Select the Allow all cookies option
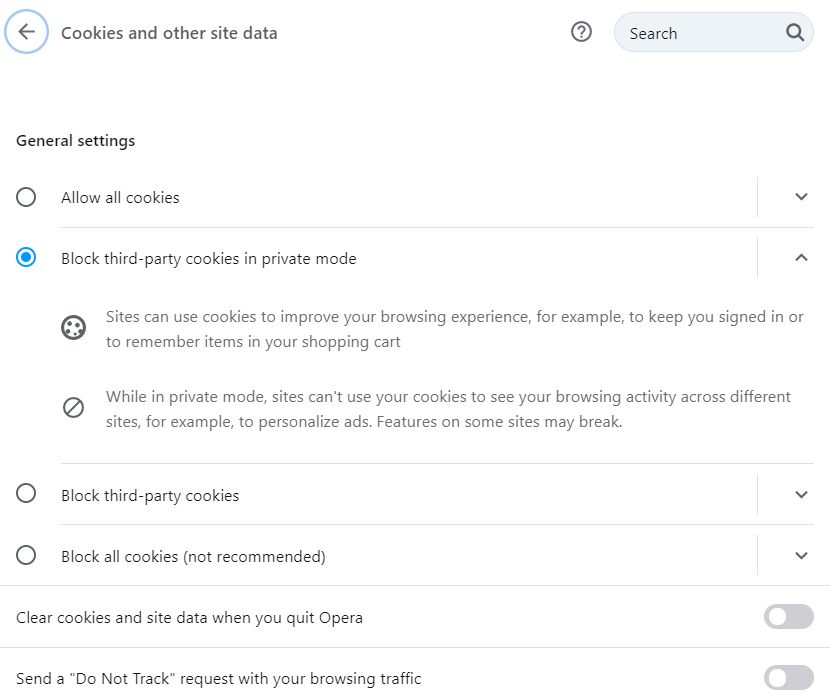 [26, 197]
